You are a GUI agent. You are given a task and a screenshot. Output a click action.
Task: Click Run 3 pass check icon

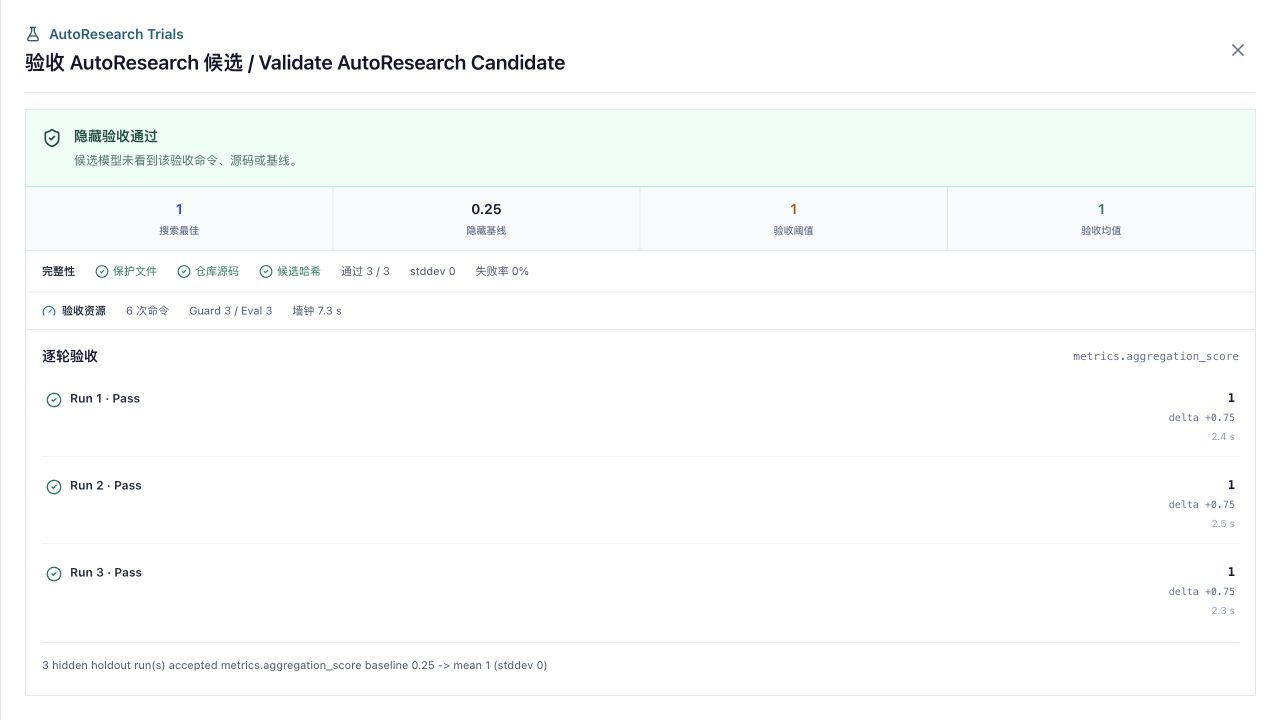tap(54, 574)
